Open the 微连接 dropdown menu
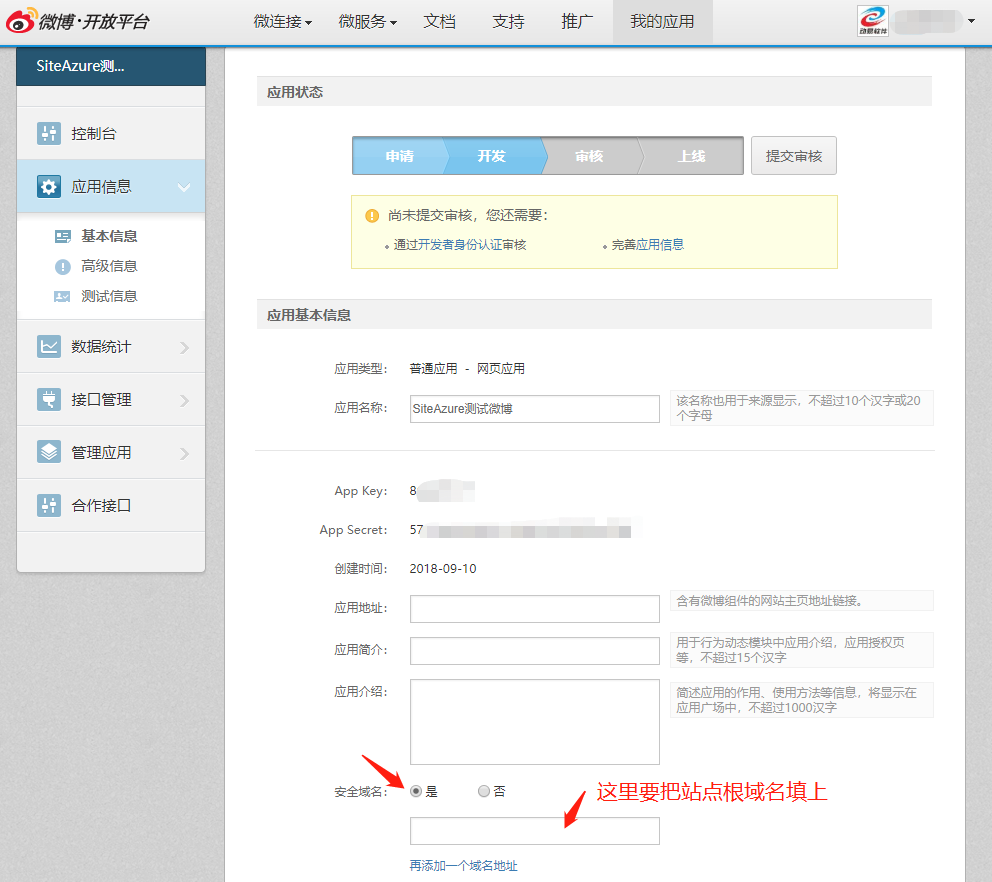Image resolution: width=992 pixels, height=882 pixels. [x=282, y=21]
